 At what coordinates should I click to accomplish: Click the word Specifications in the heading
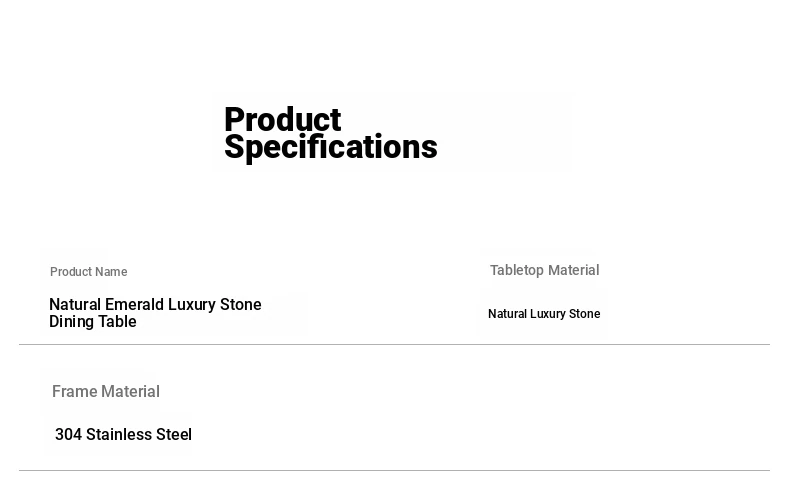coord(330,147)
